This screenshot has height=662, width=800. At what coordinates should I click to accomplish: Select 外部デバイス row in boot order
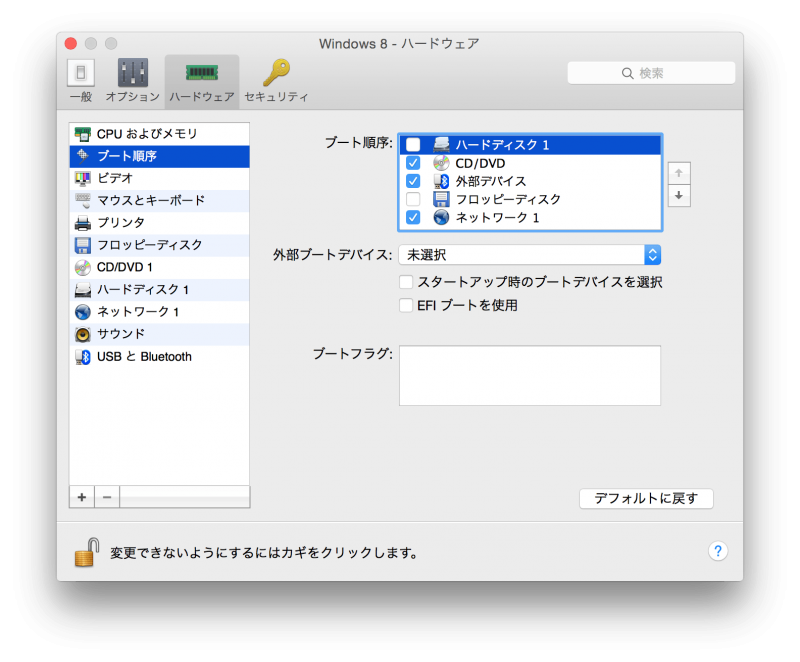(530, 181)
